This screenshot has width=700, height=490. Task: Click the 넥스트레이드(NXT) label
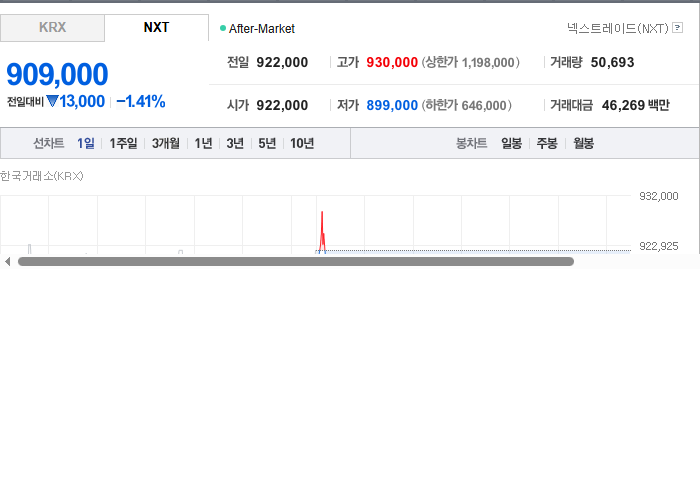617,29
